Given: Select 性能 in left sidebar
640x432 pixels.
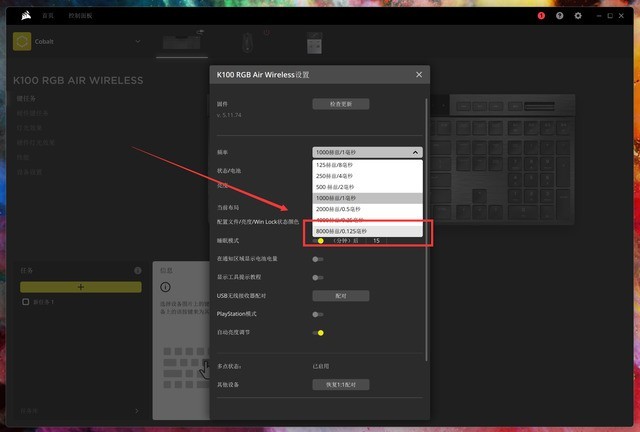Looking at the screenshot, I should coord(23,157).
